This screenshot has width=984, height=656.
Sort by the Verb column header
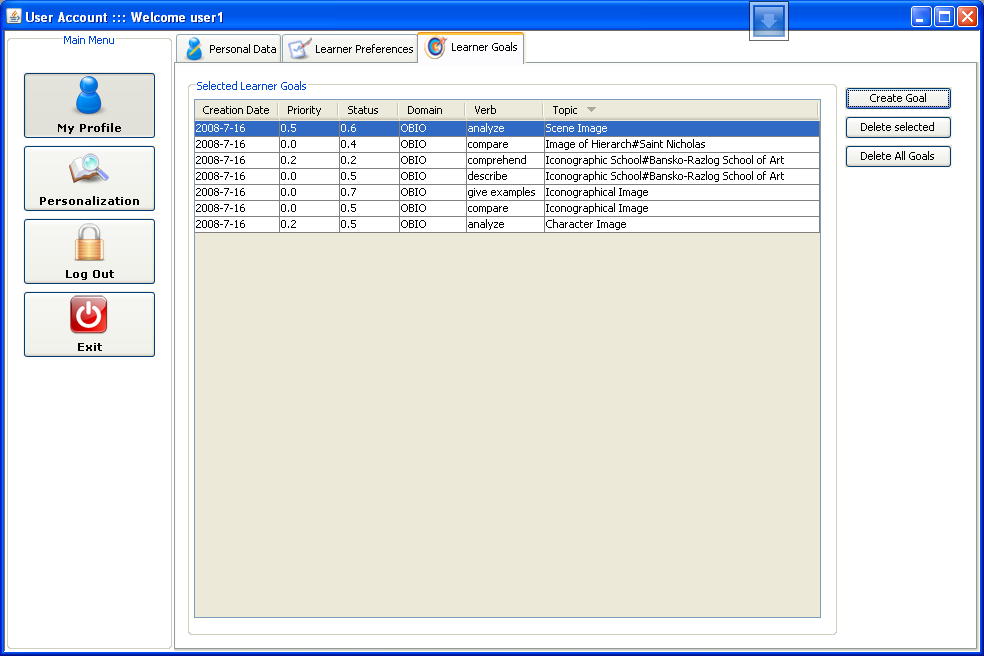click(504, 110)
